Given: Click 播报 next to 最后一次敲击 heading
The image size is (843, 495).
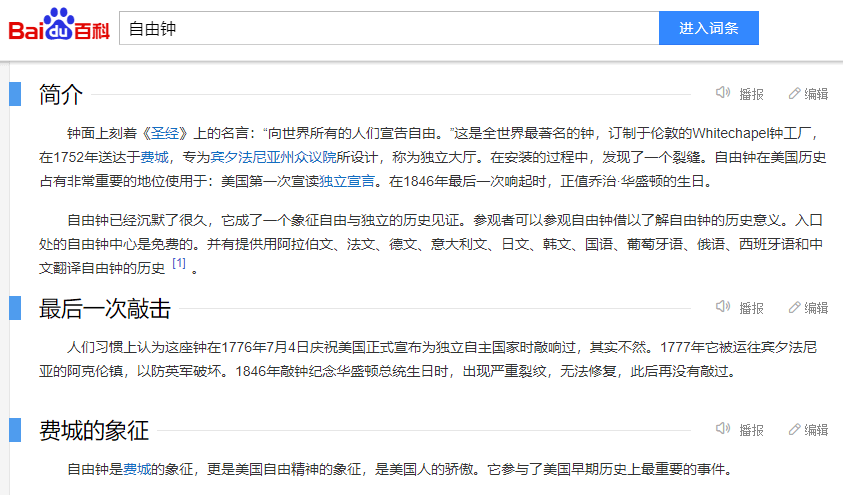Looking at the screenshot, I should tap(751, 308).
